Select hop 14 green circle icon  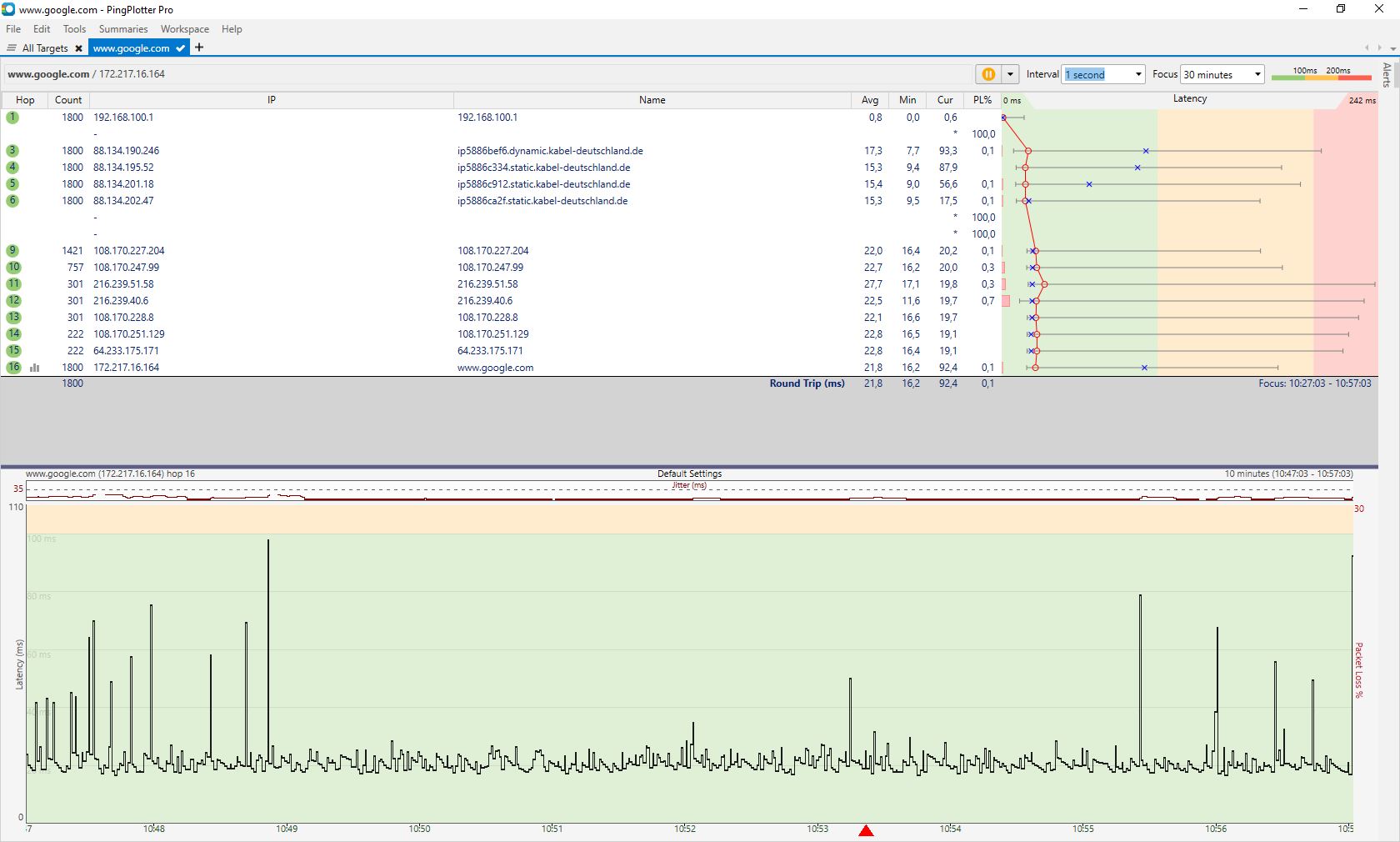[13, 334]
